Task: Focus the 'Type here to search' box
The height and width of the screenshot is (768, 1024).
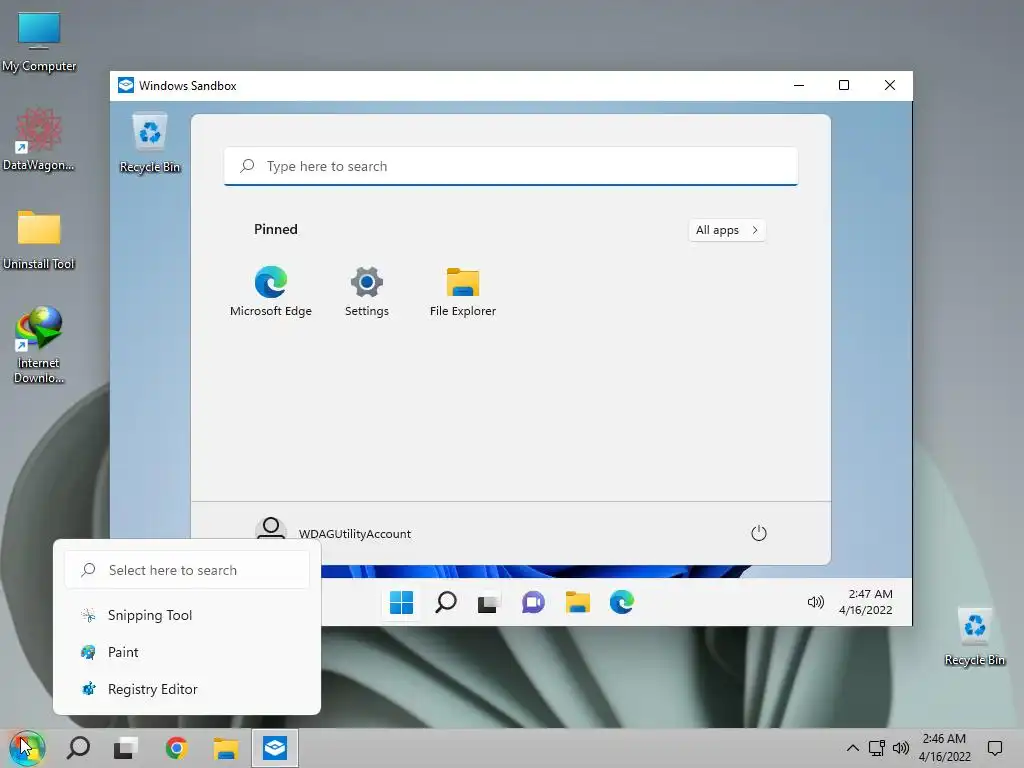Action: 511,166
